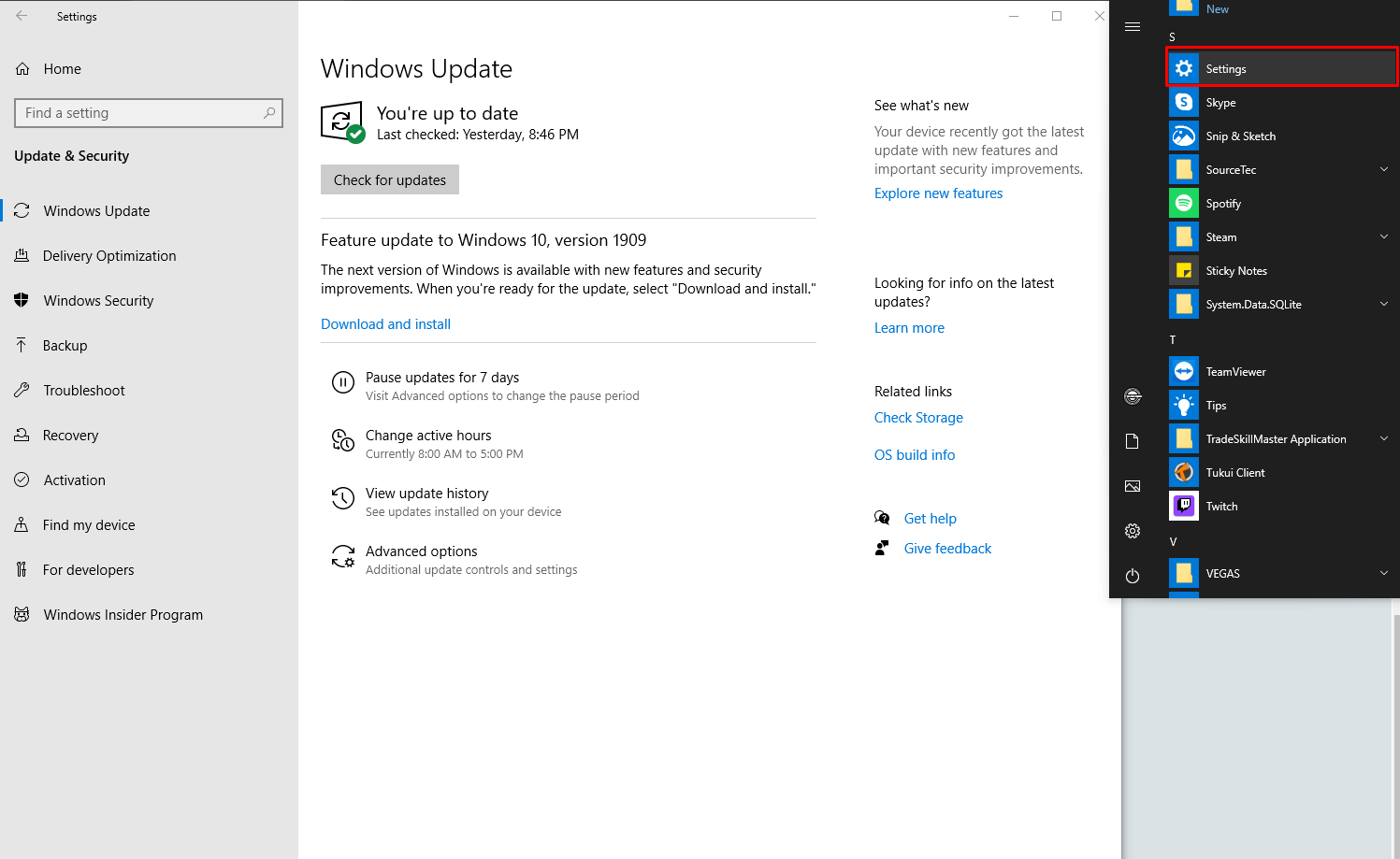Select Windows Security in the sidebar
Screen dimensions: 1400x859
[98, 300]
